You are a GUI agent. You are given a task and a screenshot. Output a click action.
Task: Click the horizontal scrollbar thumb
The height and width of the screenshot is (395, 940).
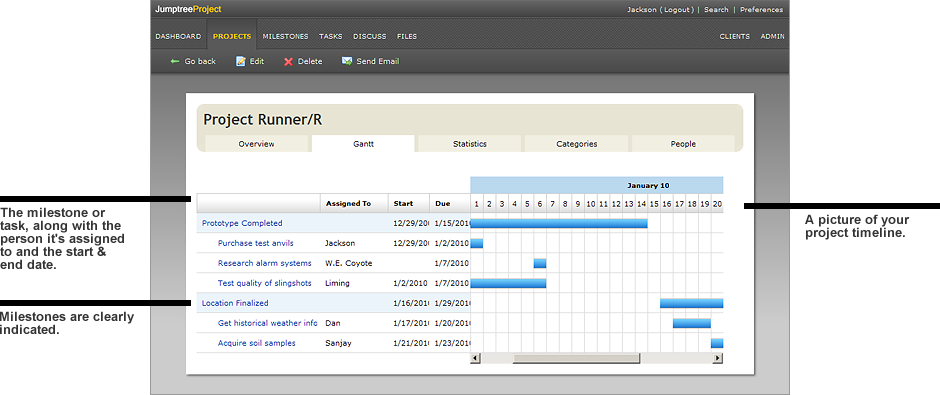576,358
